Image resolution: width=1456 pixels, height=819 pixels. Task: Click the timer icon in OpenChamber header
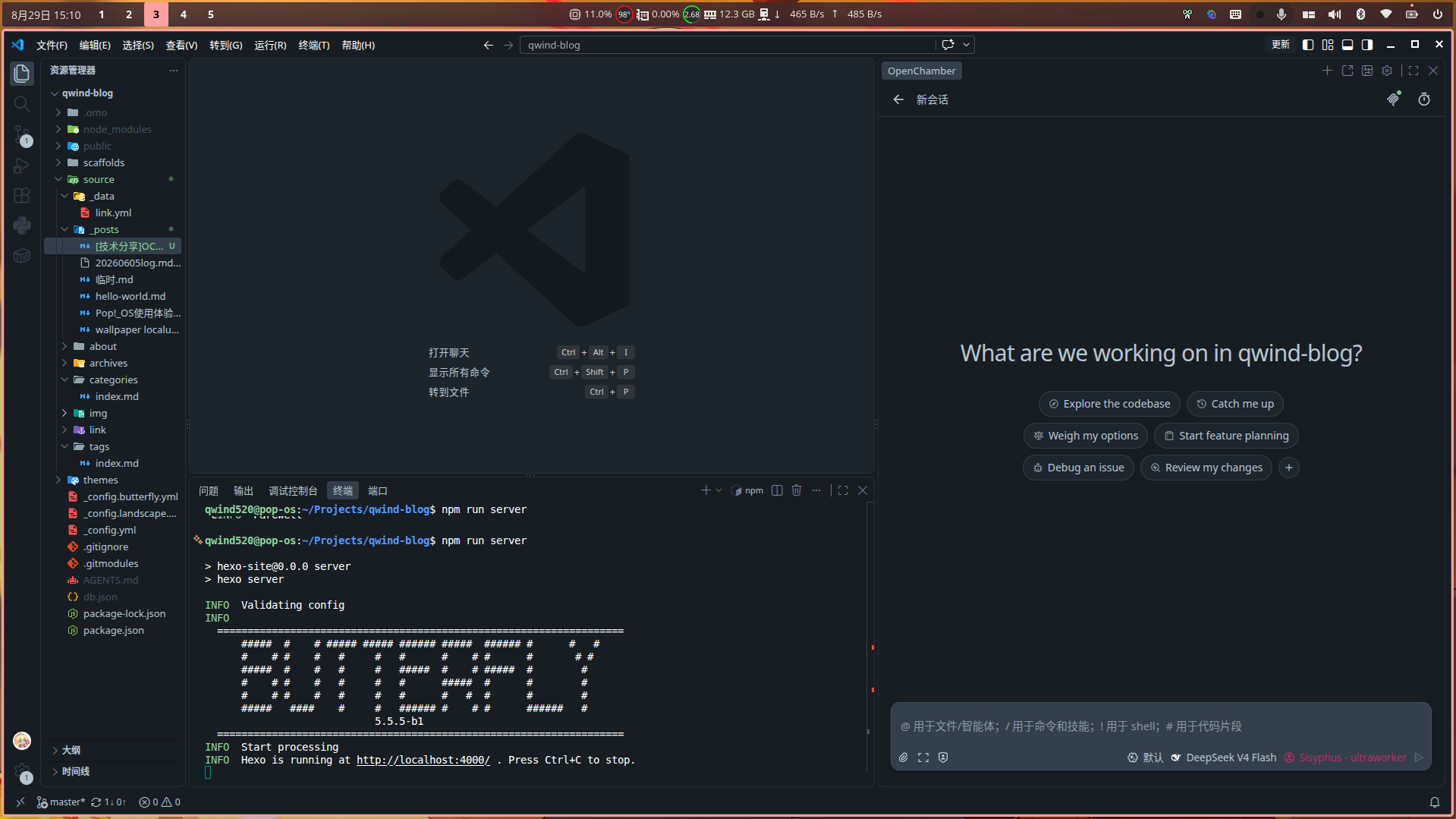click(1424, 99)
